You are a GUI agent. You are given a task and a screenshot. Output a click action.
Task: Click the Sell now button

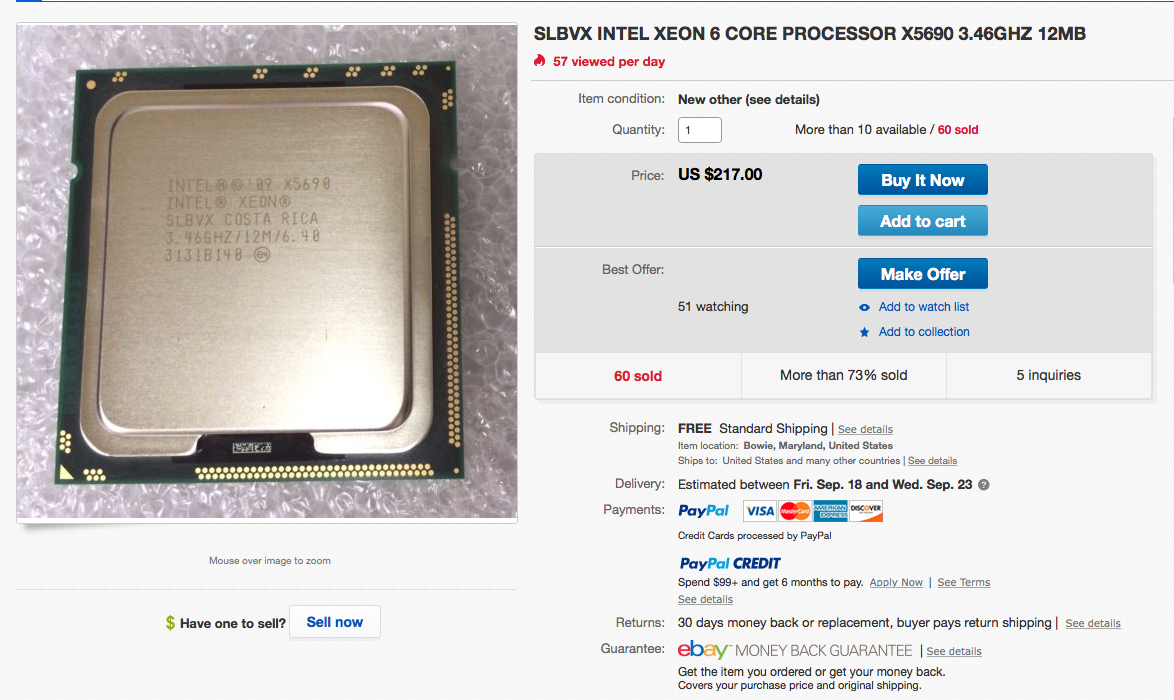coord(335,622)
